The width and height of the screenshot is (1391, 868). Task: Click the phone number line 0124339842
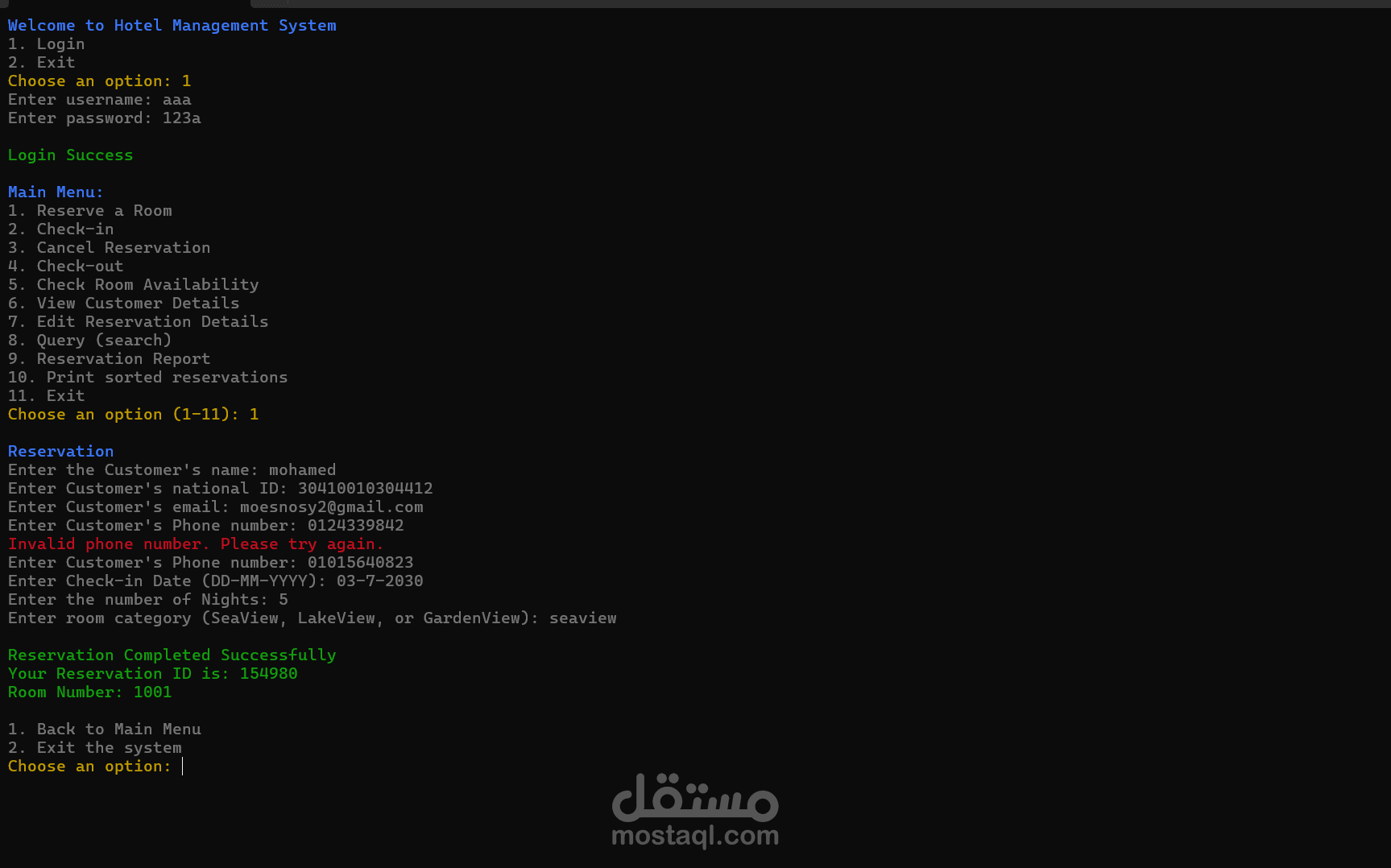tap(206, 526)
